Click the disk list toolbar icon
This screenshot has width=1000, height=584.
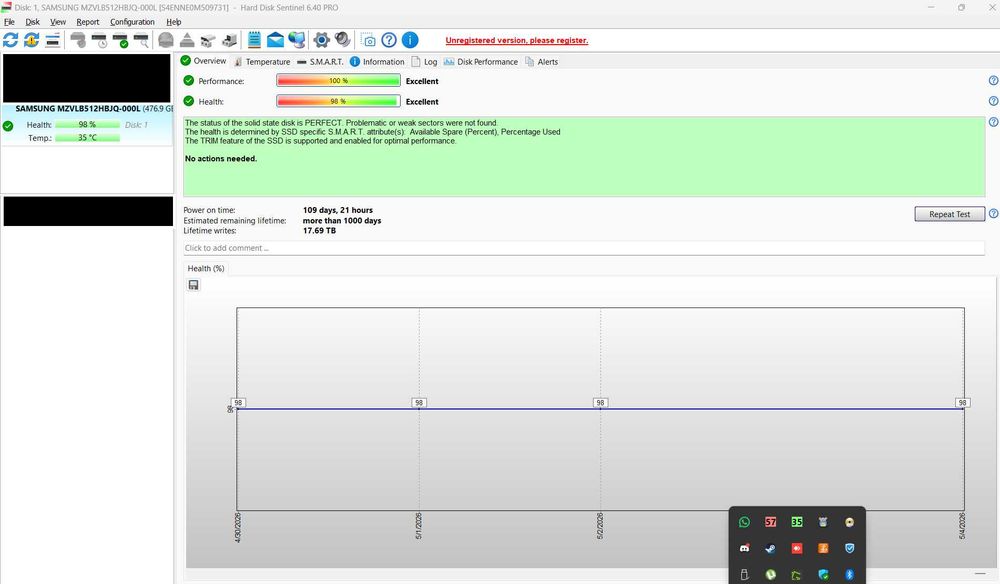pos(53,40)
